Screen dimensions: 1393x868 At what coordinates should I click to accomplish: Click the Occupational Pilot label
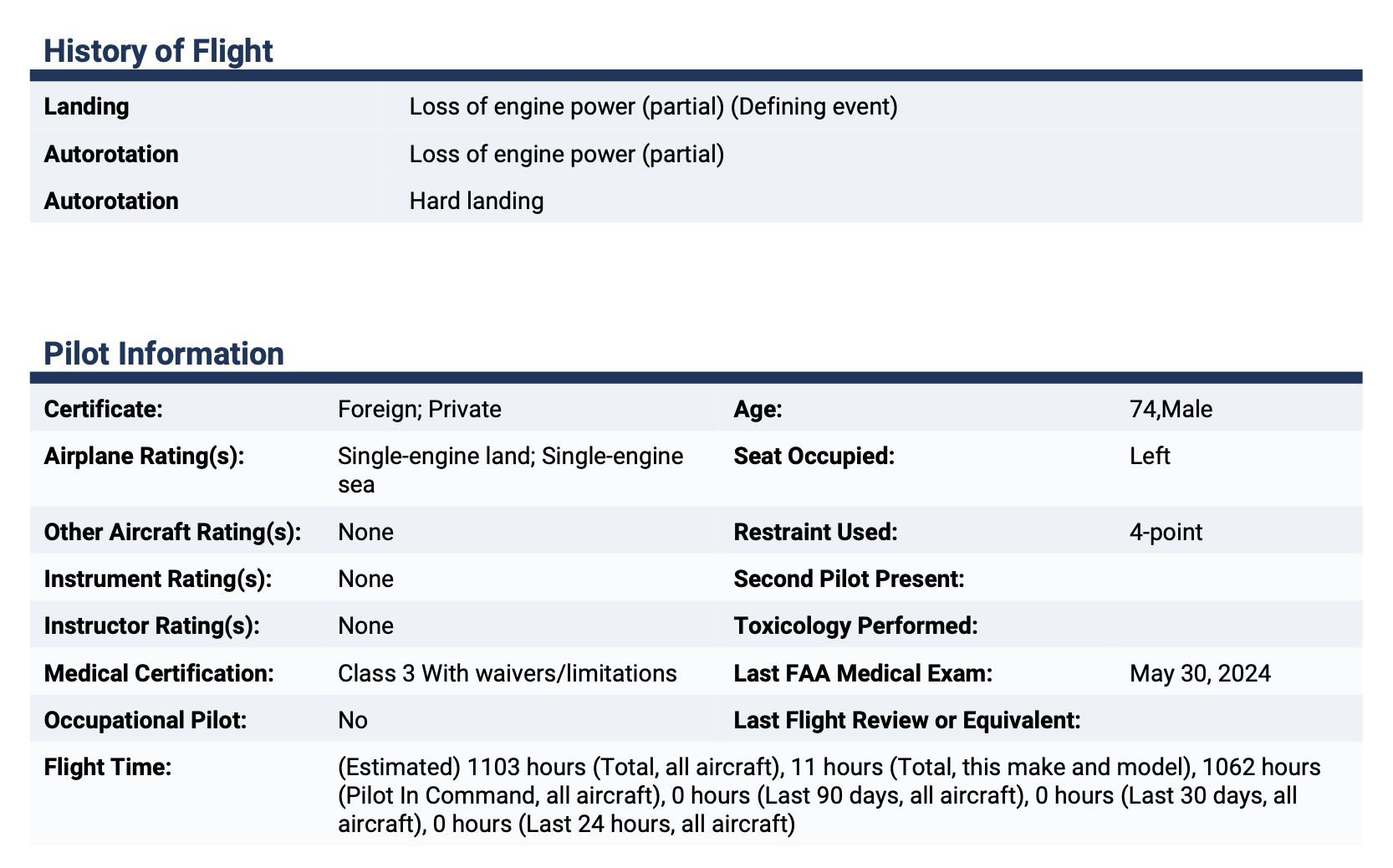point(145,720)
